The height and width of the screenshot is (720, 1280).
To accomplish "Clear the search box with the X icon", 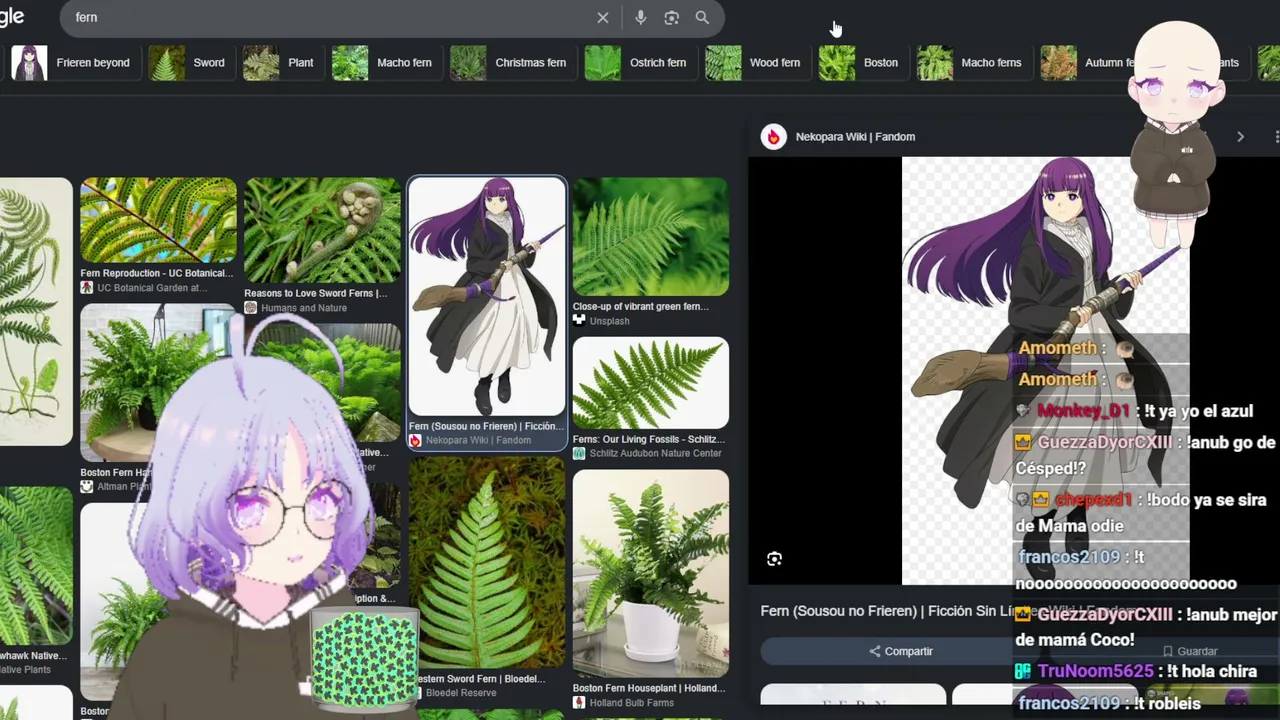I will (603, 18).
